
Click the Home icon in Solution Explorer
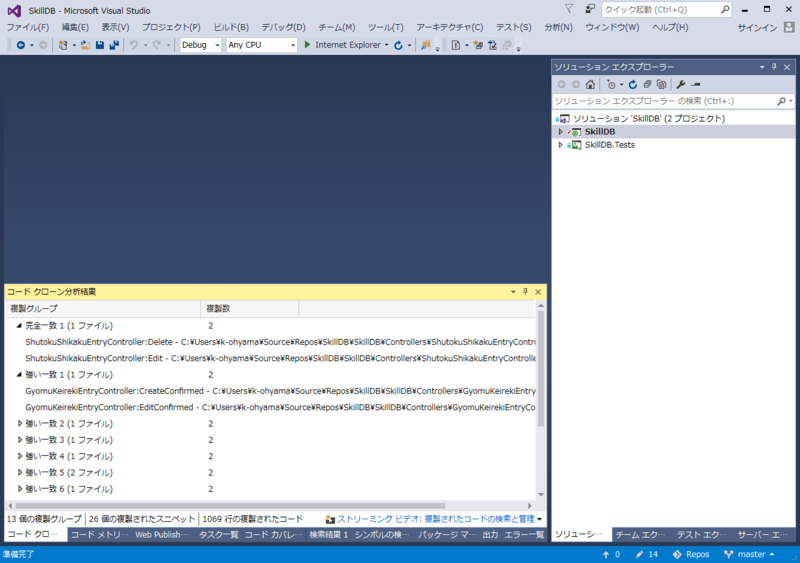click(590, 84)
